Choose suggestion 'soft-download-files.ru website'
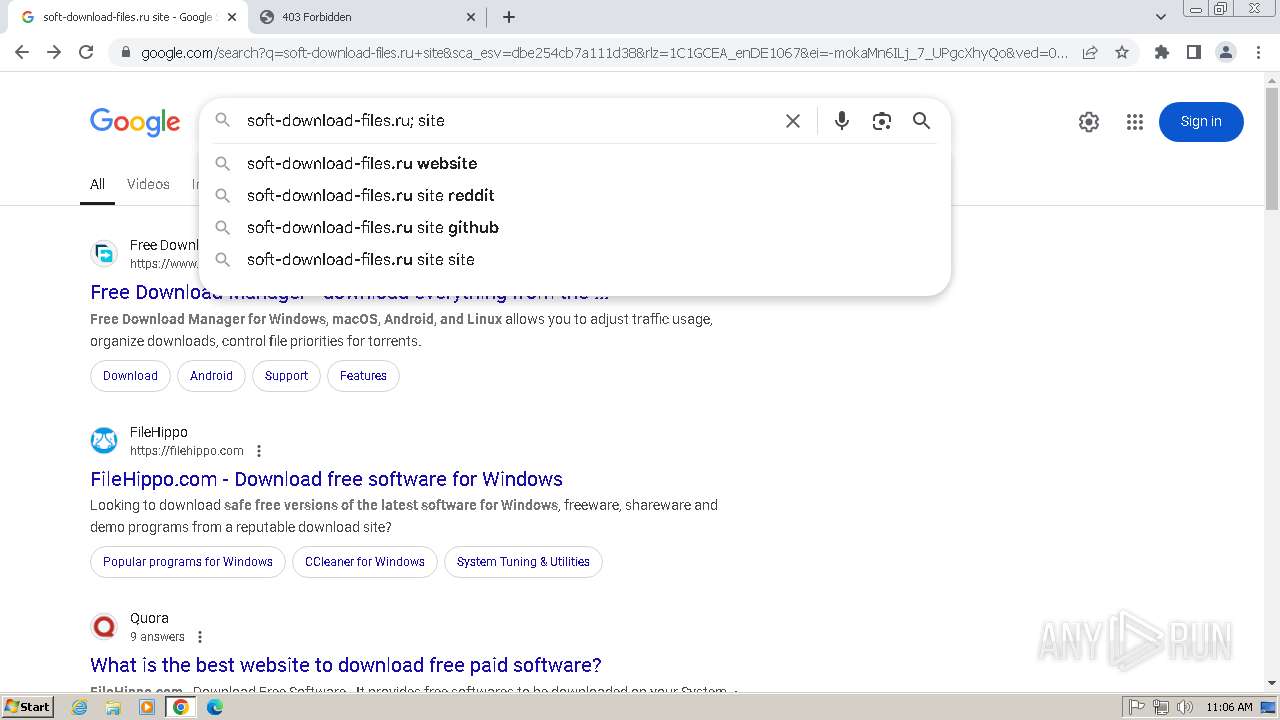Viewport: 1280px width, 720px height. tap(575, 163)
